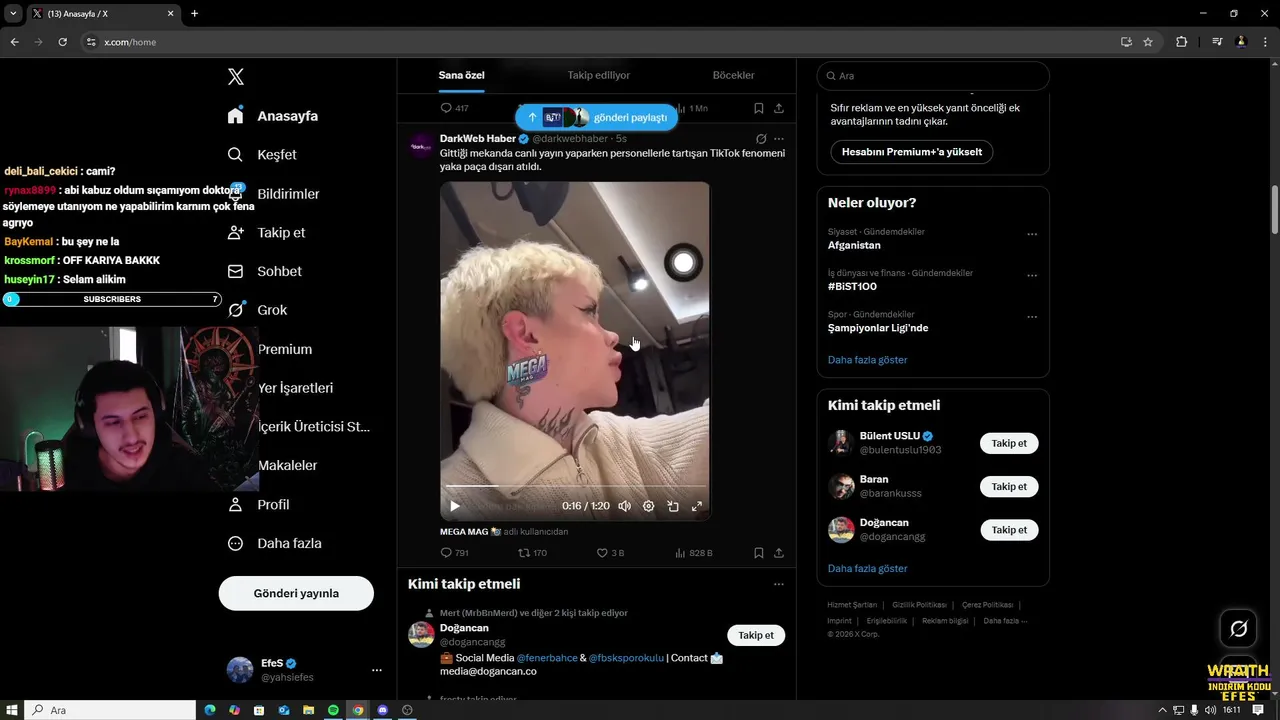Click Daha fazla göster under suggestions
This screenshot has height=720, width=1280.
[x=867, y=569]
